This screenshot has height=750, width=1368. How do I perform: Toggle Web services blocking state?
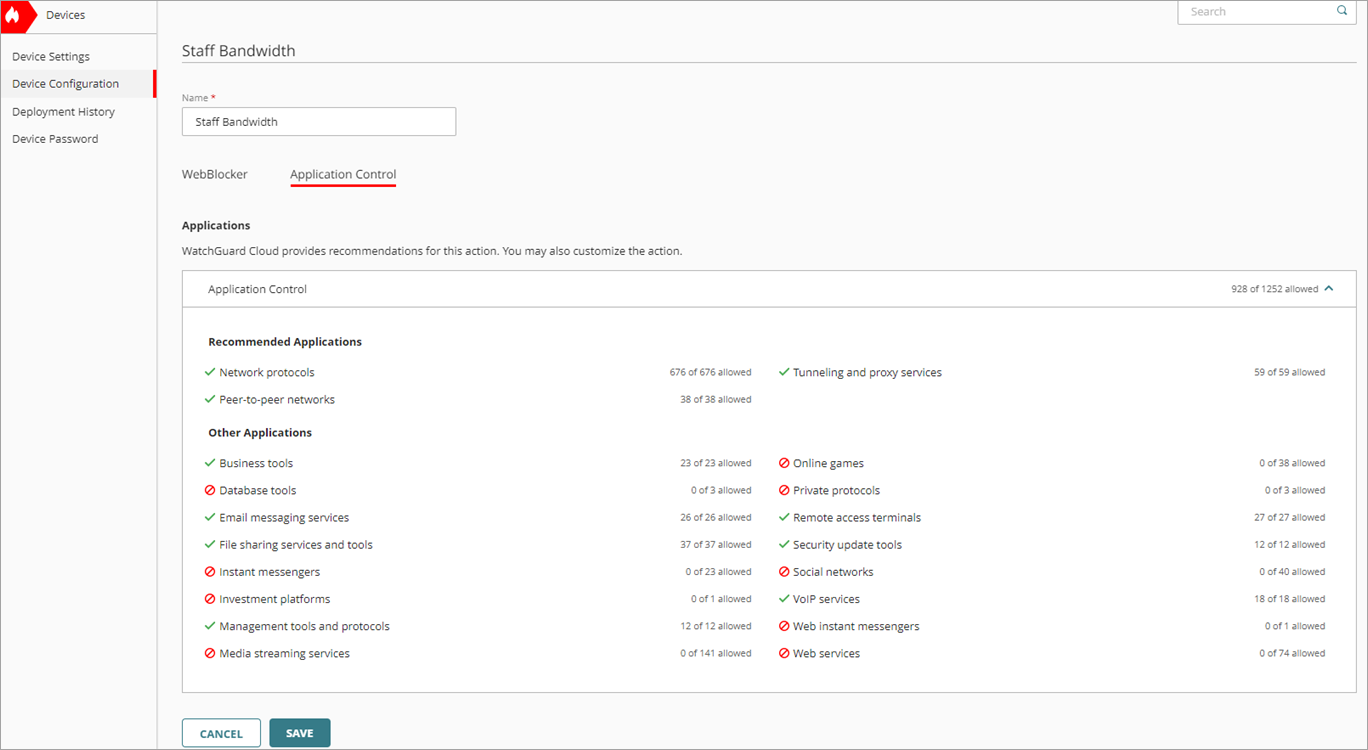point(784,652)
